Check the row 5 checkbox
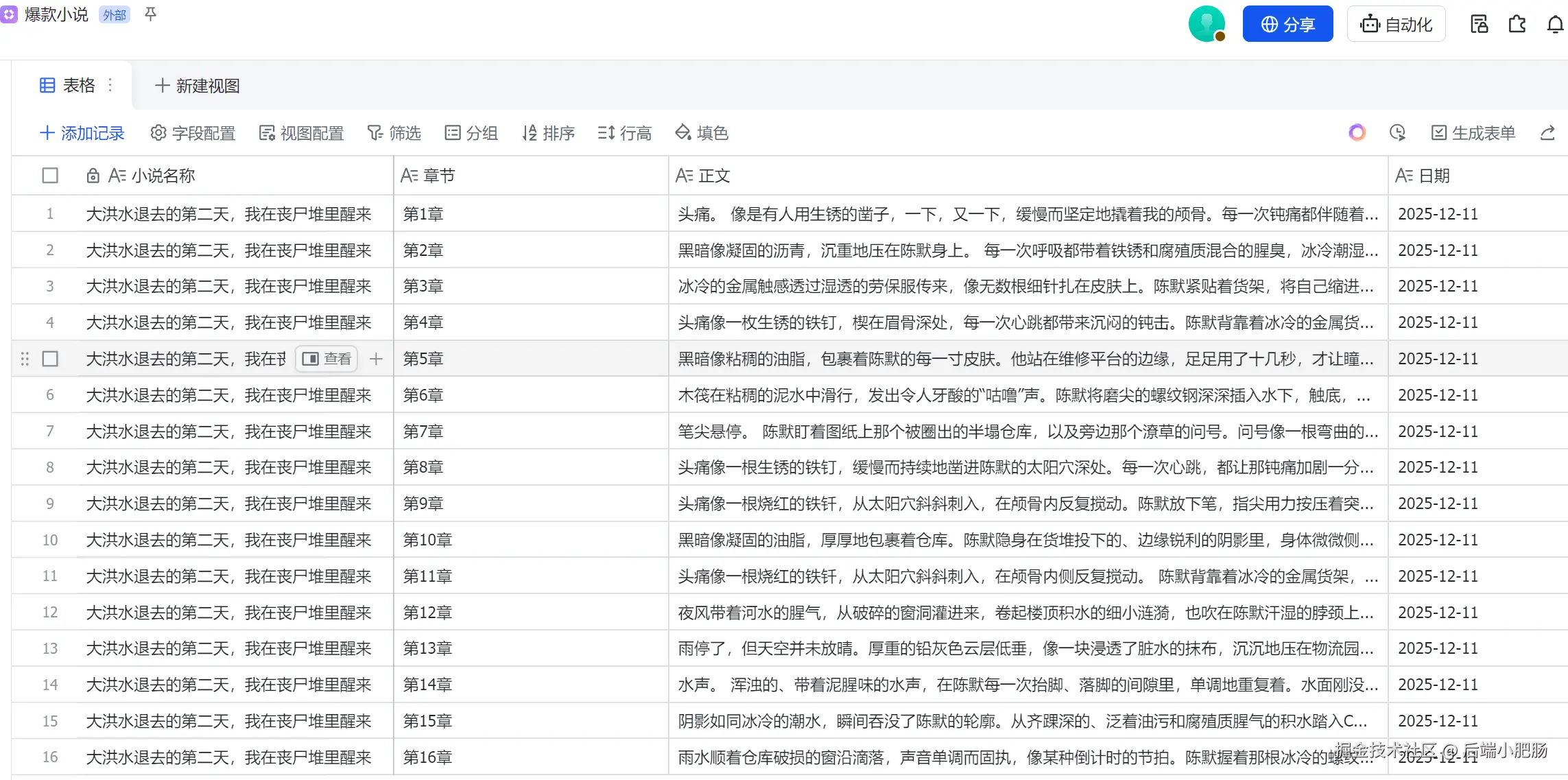 pos(50,359)
